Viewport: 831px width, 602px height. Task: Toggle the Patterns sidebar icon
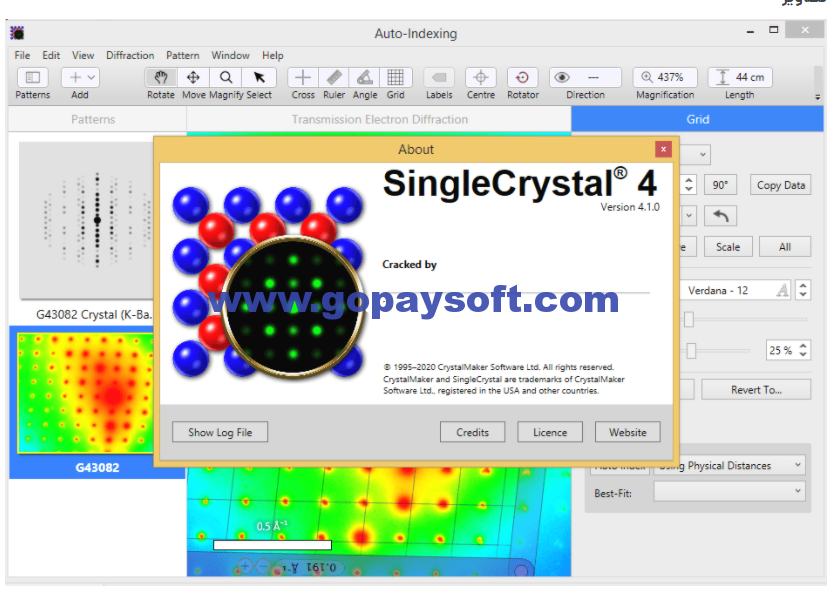32,77
